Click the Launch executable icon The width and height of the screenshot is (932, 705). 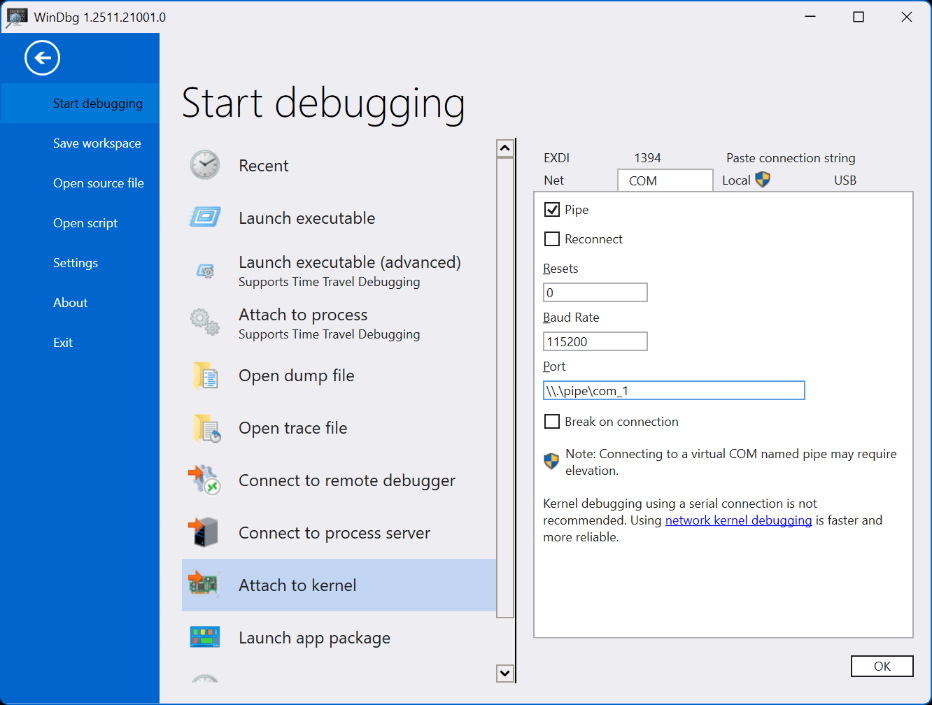point(205,218)
